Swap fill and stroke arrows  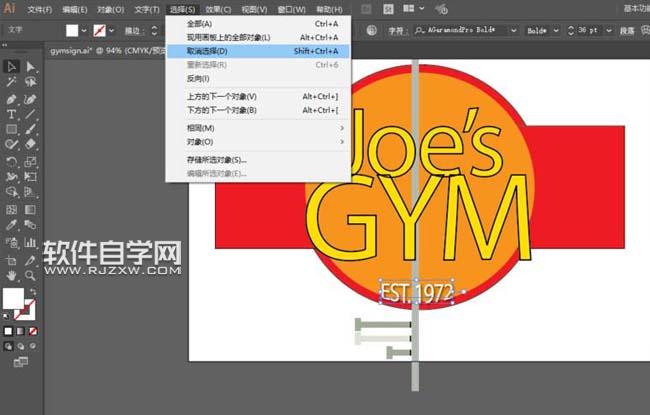(33, 292)
